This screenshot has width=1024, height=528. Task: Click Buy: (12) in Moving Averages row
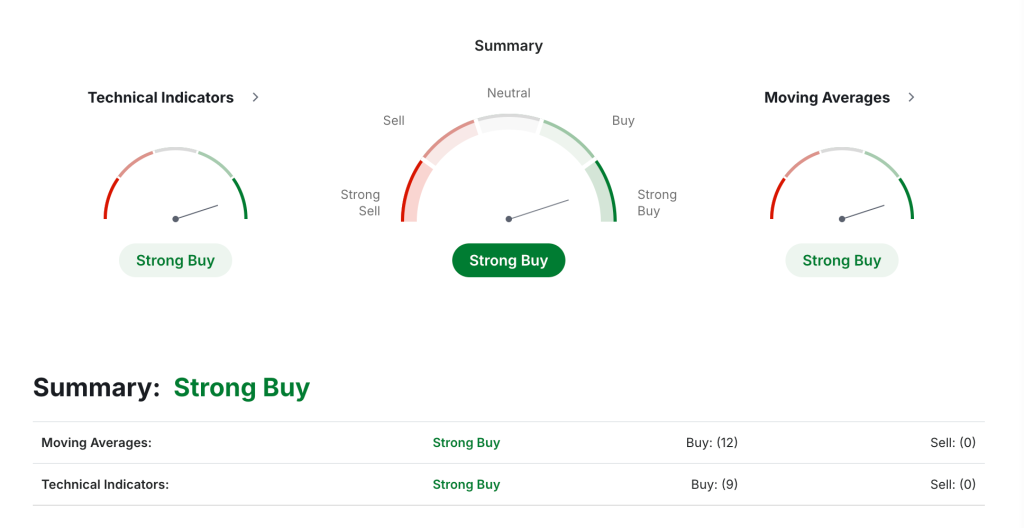pyautogui.click(x=712, y=442)
